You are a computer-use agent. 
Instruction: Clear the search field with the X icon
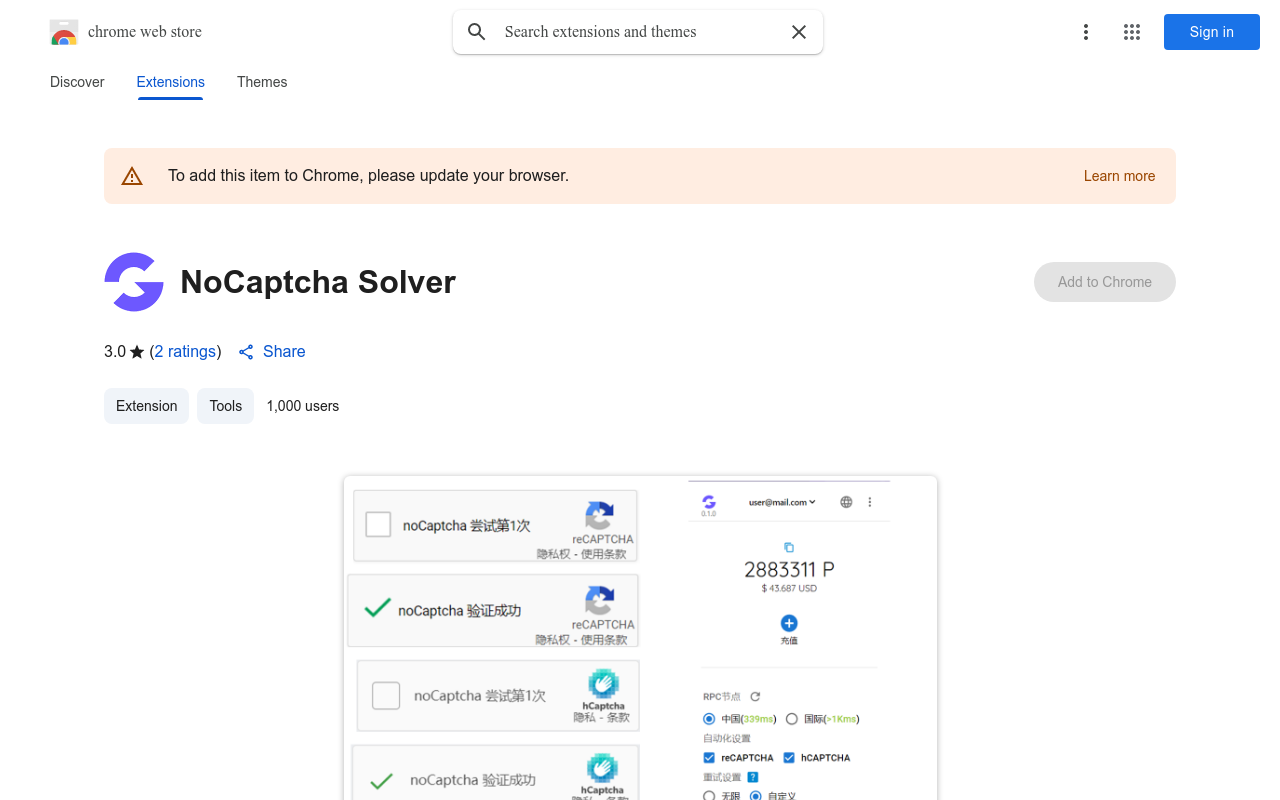pyautogui.click(x=798, y=32)
